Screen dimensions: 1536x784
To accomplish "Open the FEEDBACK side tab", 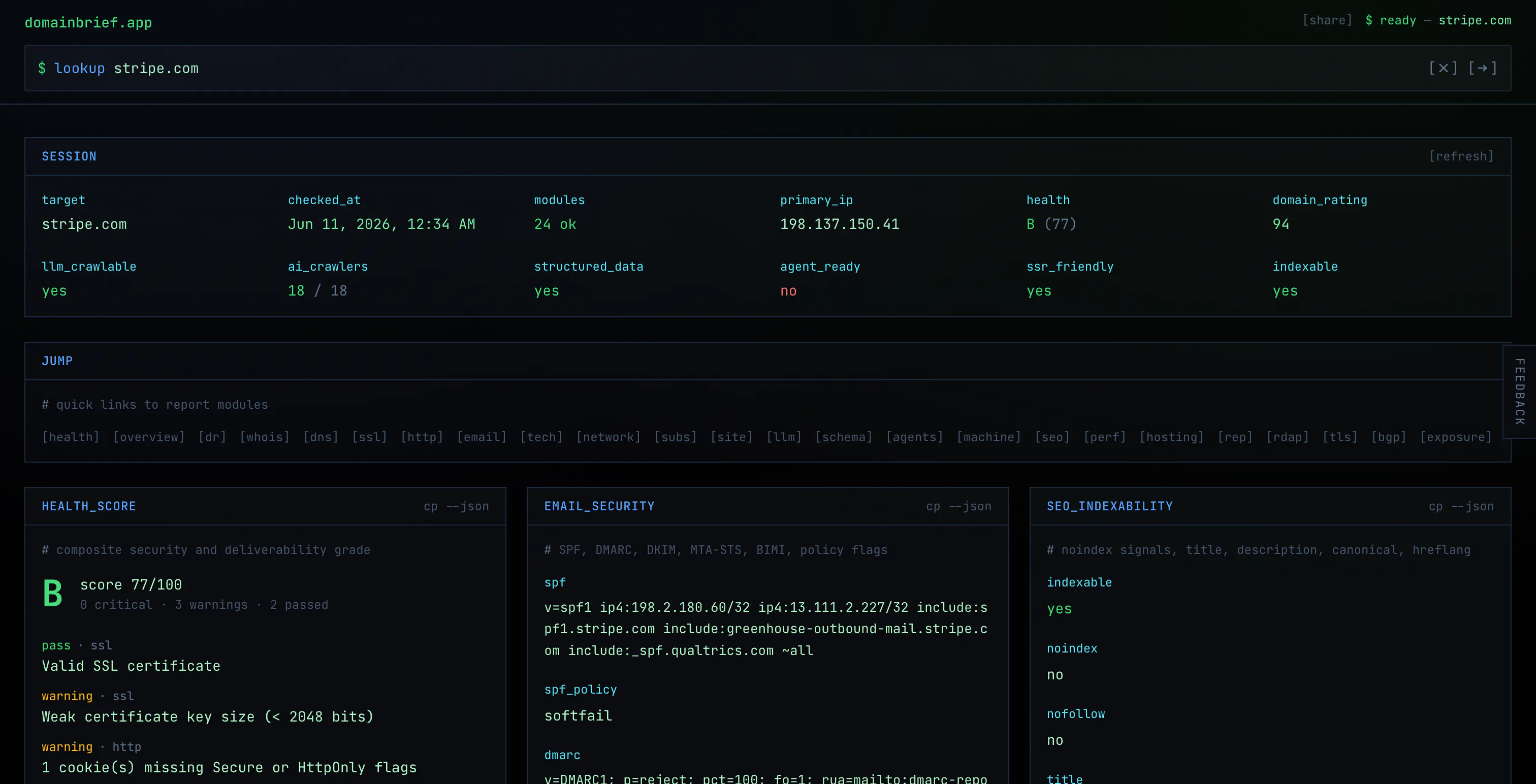I will 1520,391.
